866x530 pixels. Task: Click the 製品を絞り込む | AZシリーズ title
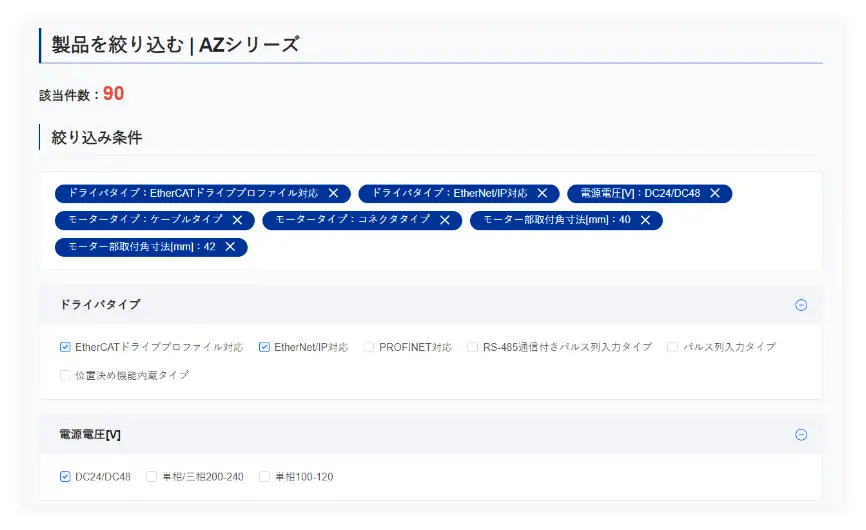pyautogui.click(x=175, y=45)
